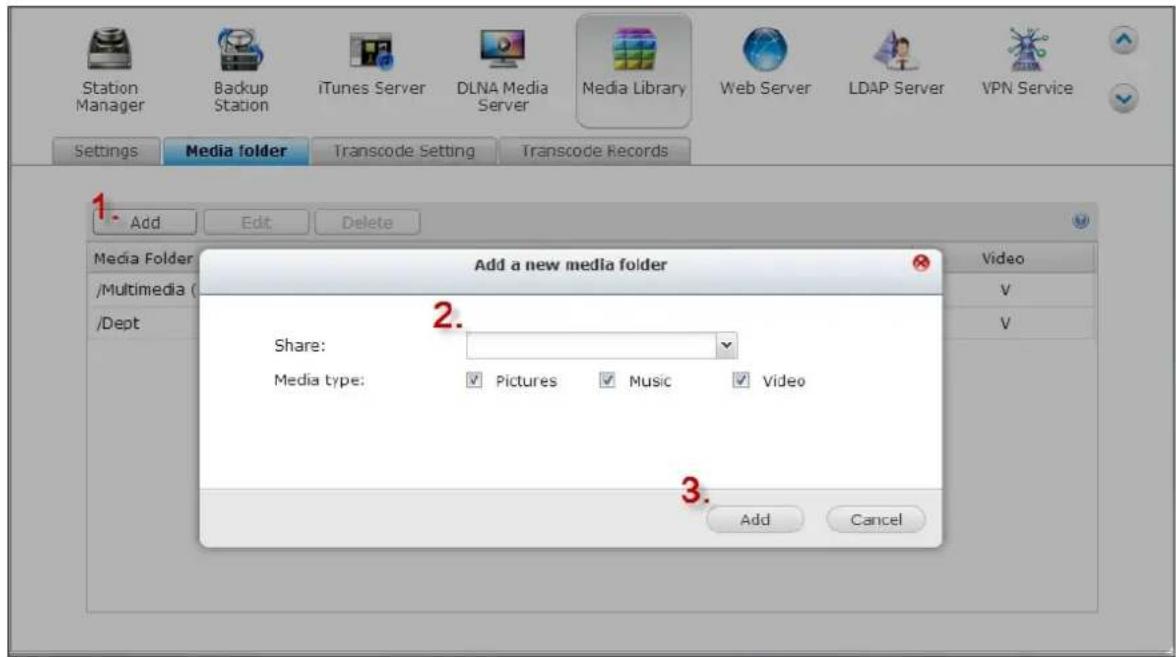This screenshot has height=657, width=1176.
Task: Click the Add button in the dialog
Action: [x=754, y=519]
